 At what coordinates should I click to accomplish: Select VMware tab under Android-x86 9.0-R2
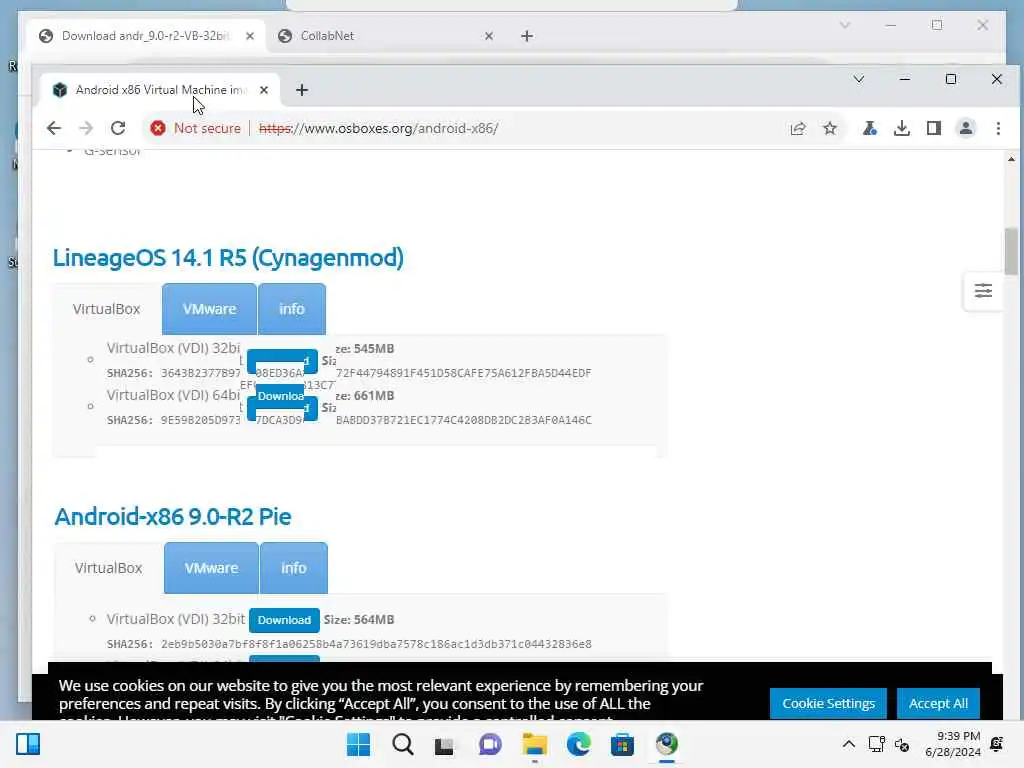coord(211,568)
